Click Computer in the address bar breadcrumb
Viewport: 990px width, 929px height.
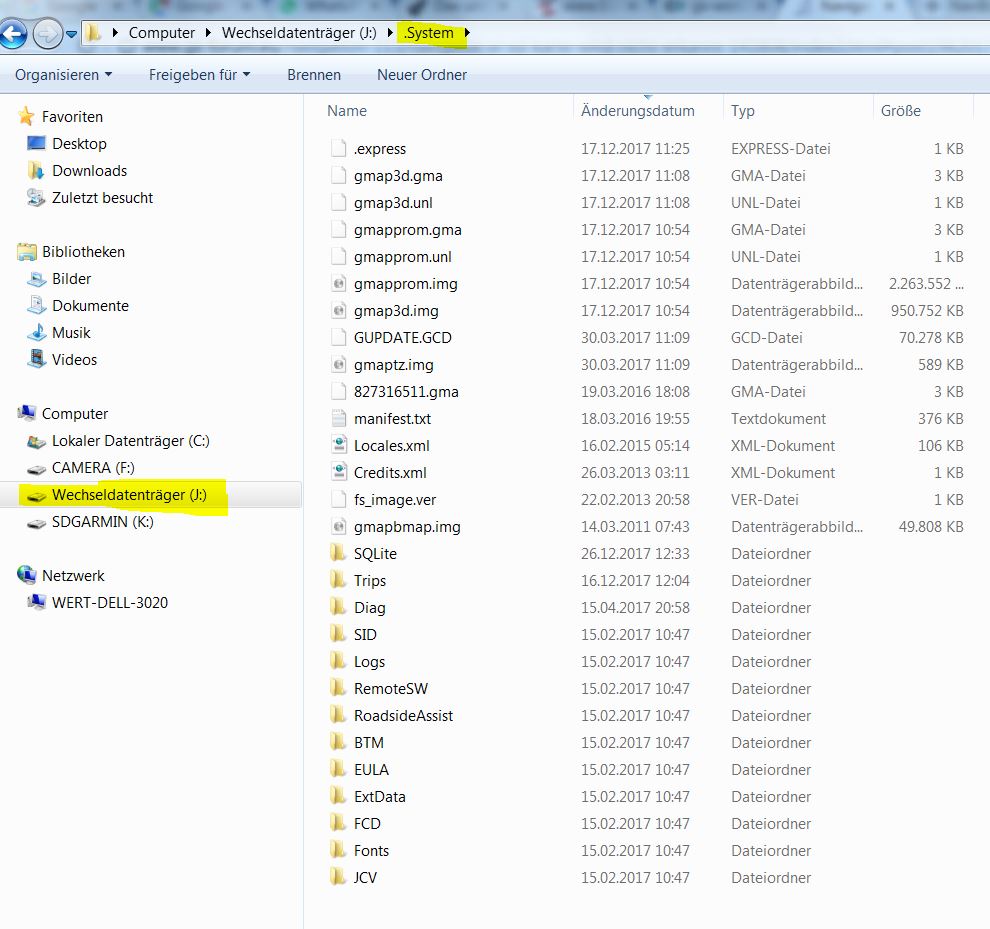click(161, 33)
